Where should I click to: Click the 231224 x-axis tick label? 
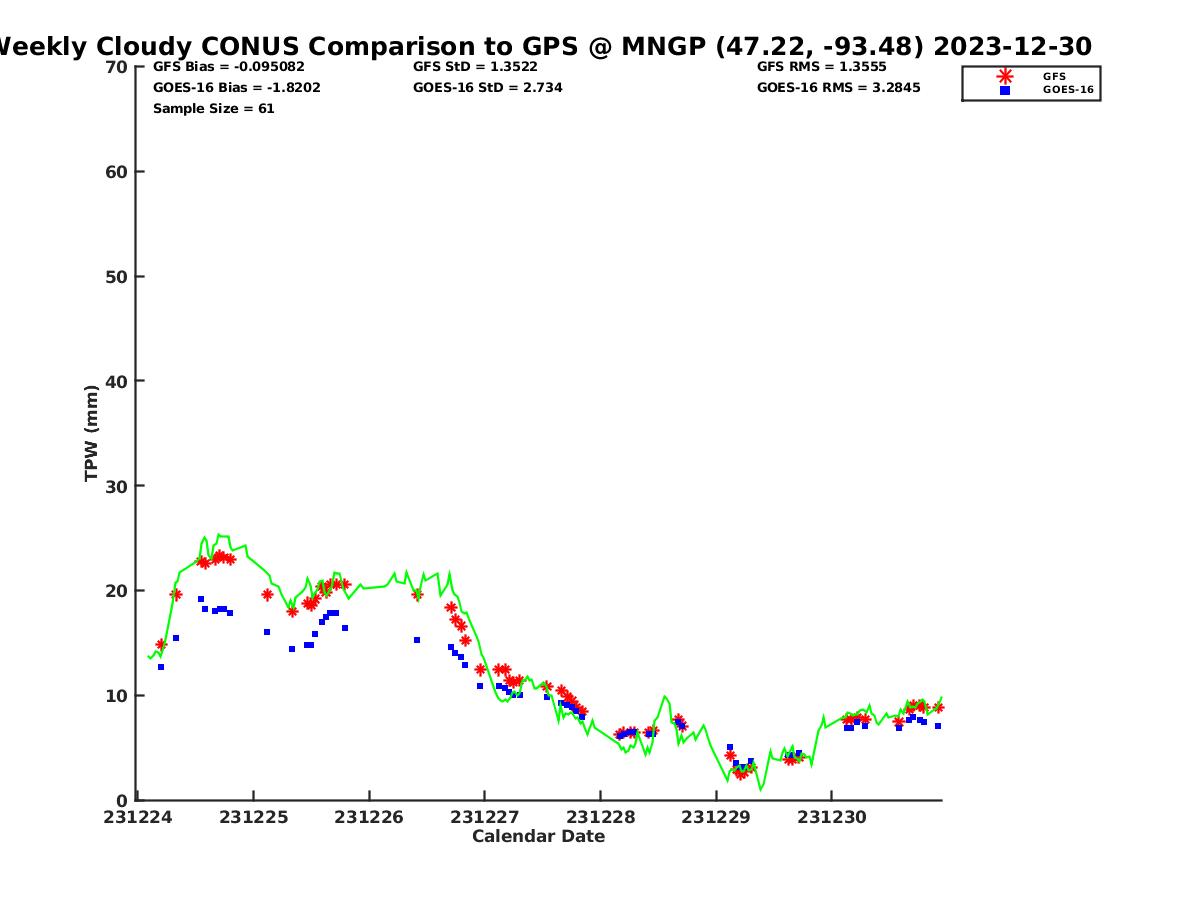[x=139, y=817]
